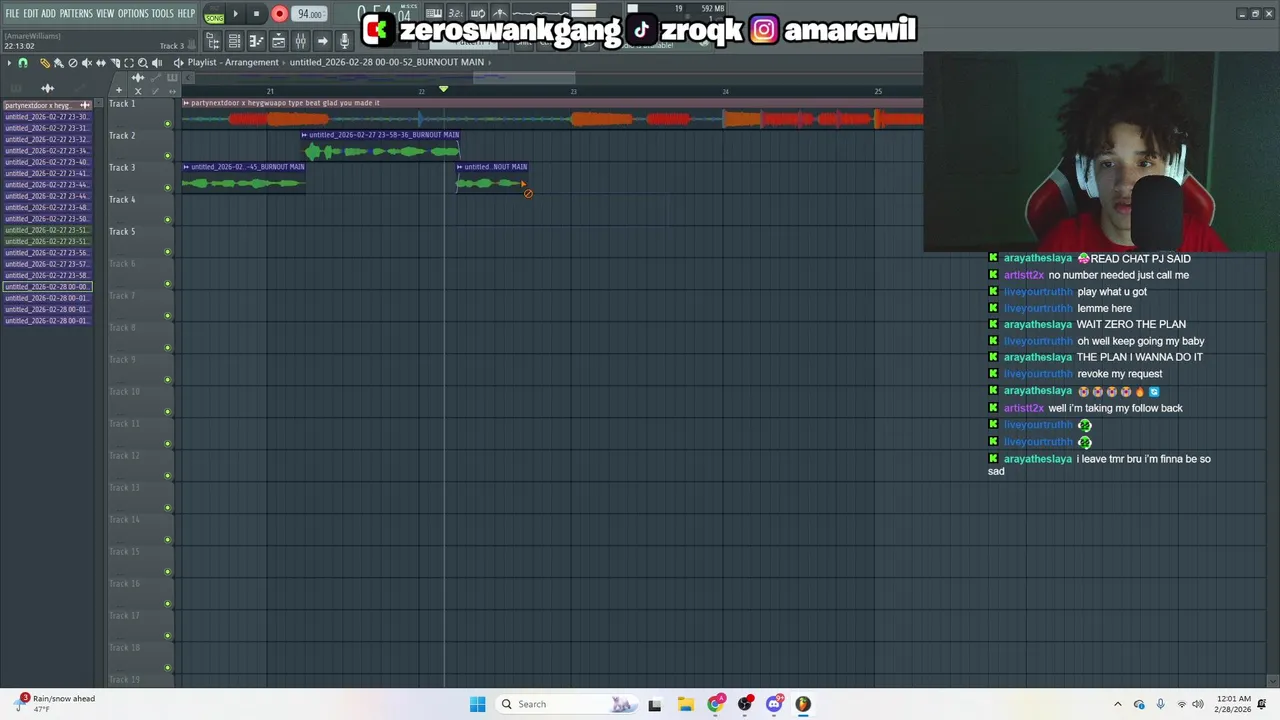
Task: Click the green playhead marker on timeline
Action: (443, 89)
